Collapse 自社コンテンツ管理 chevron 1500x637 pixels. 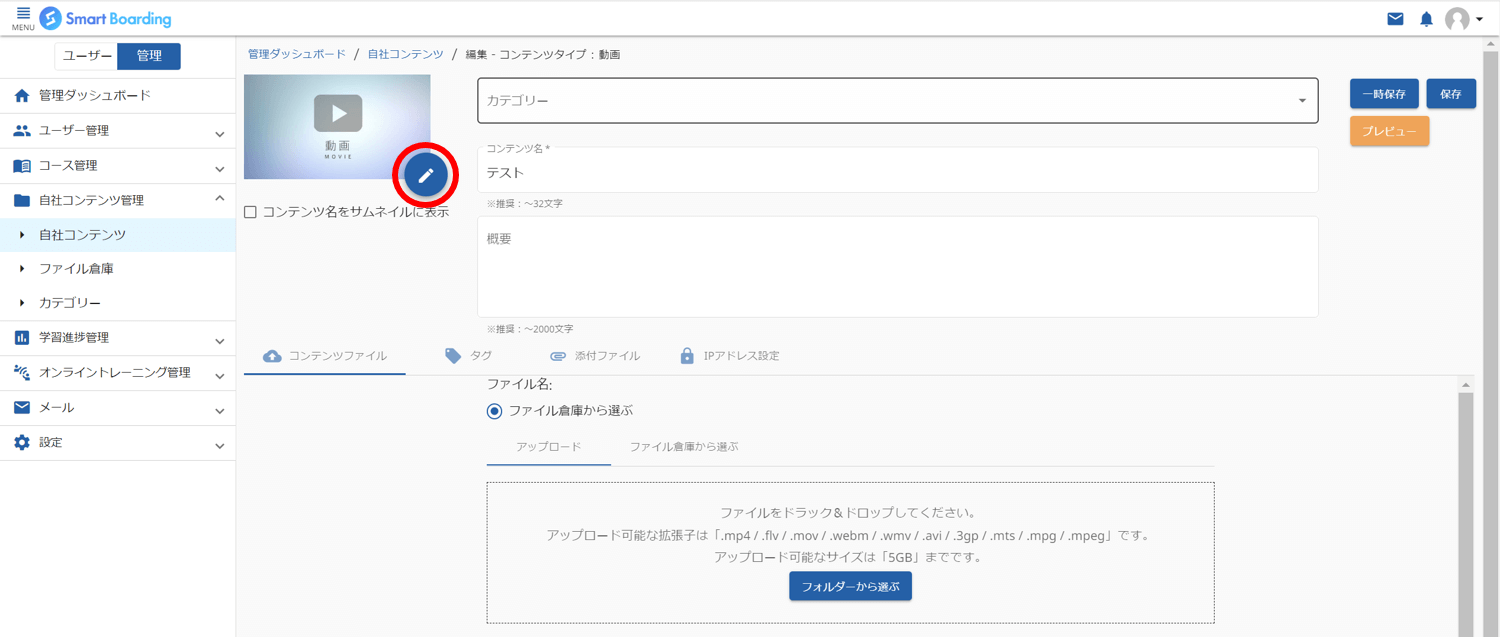[x=220, y=199]
